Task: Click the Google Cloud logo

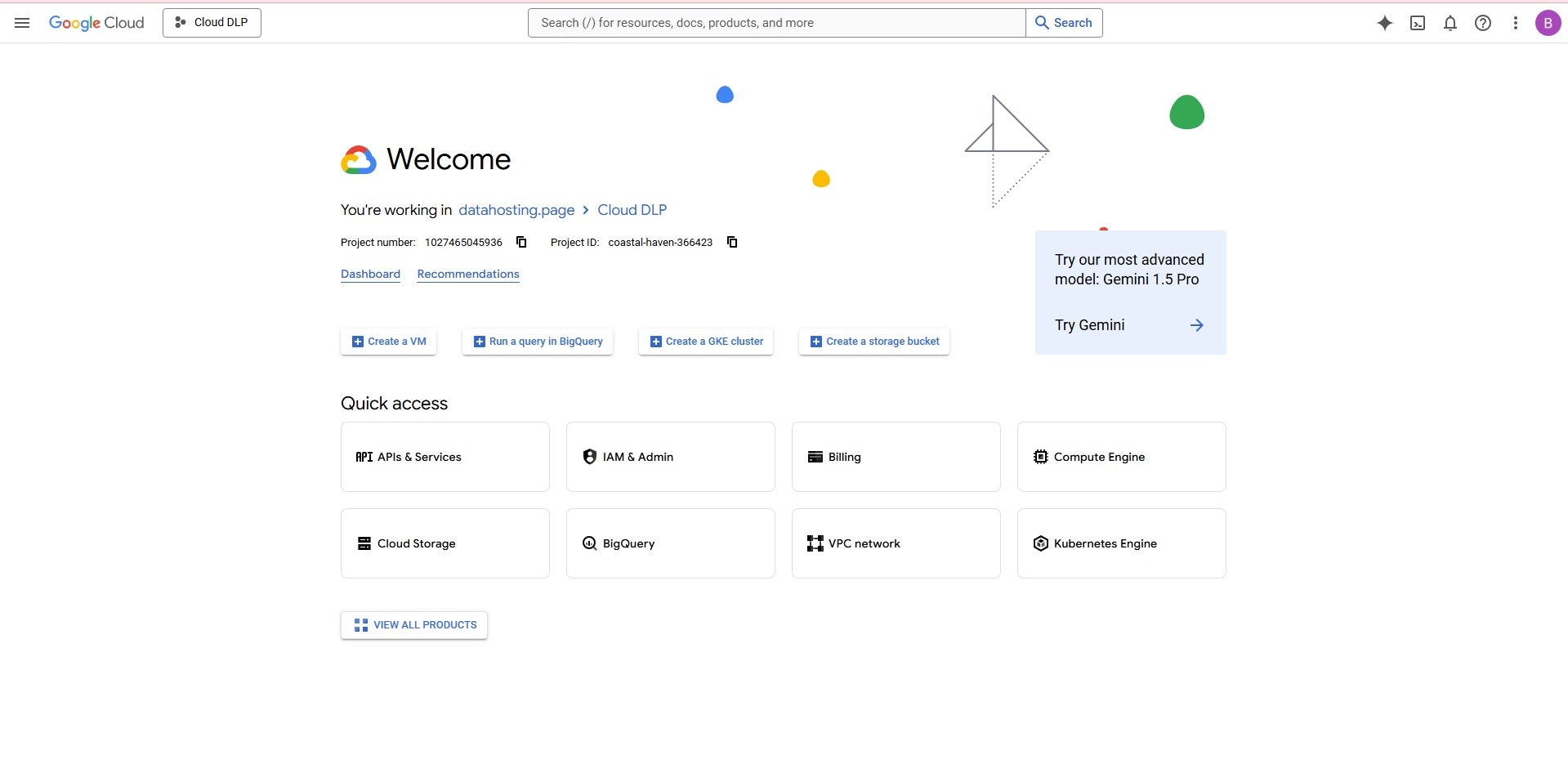Action: (96, 23)
